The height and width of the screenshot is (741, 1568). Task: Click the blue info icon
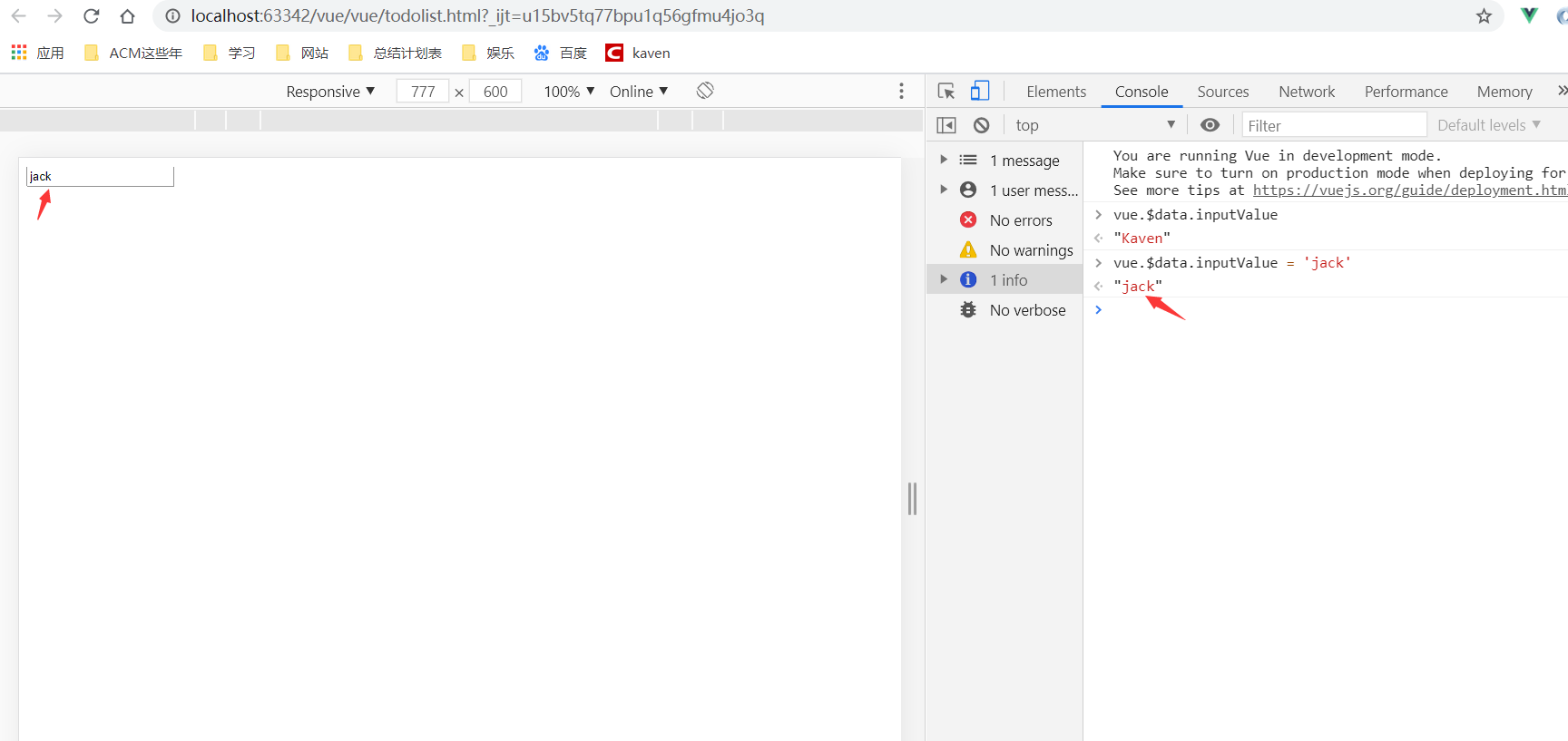(x=968, y=279)
